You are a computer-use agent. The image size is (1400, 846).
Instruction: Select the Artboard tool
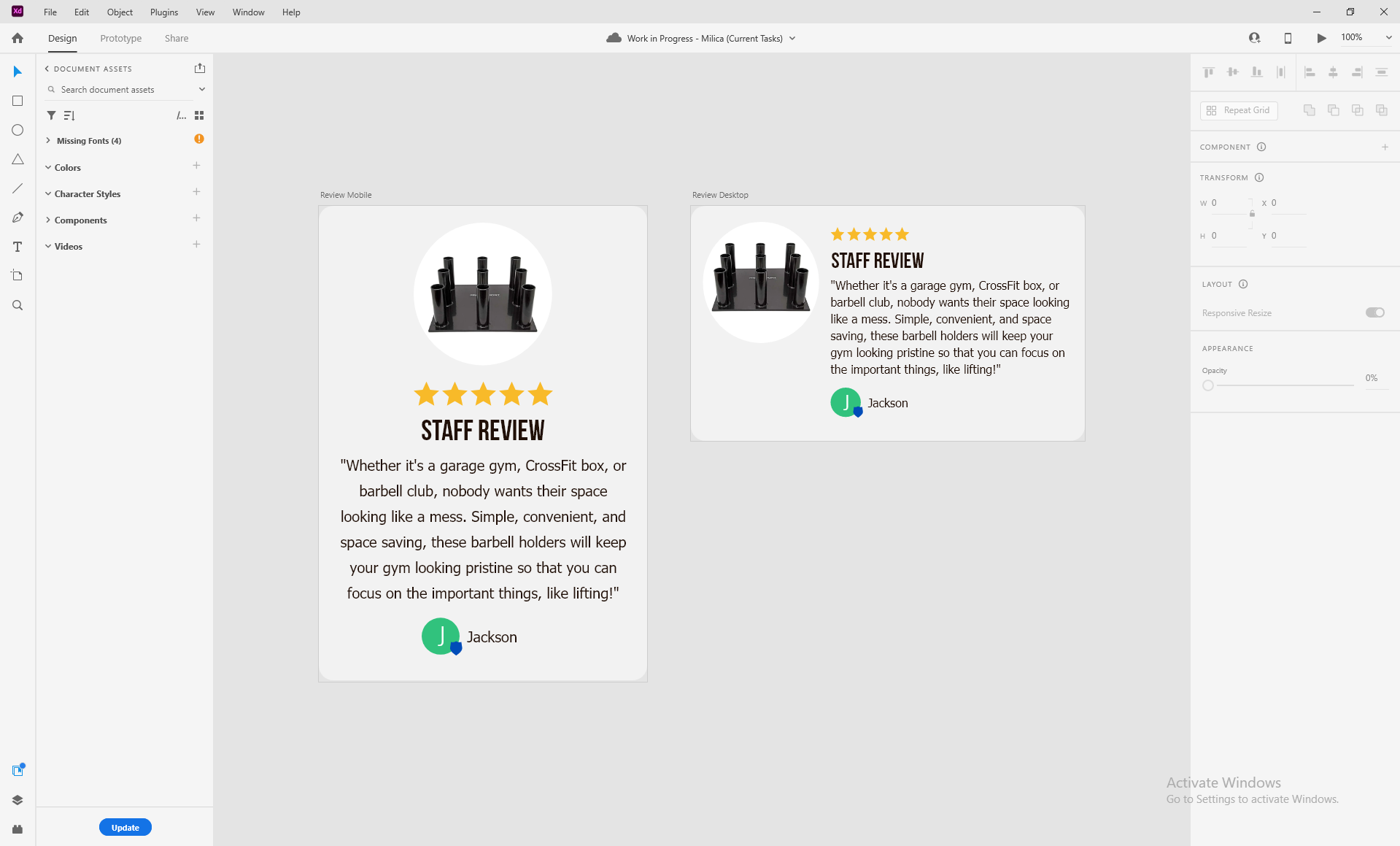point(17,275)
